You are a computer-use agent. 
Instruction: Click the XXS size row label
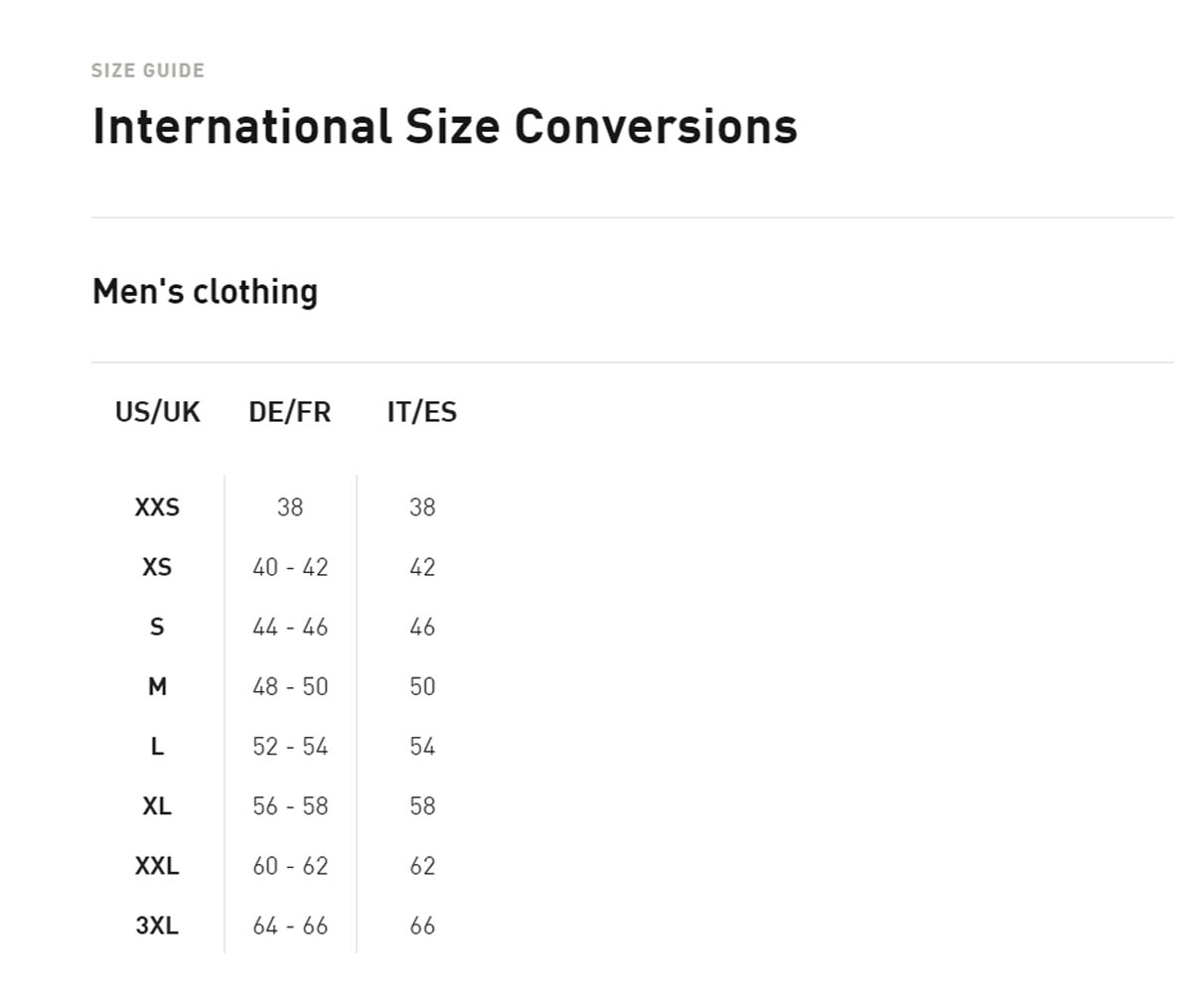[x=157, y=507]
